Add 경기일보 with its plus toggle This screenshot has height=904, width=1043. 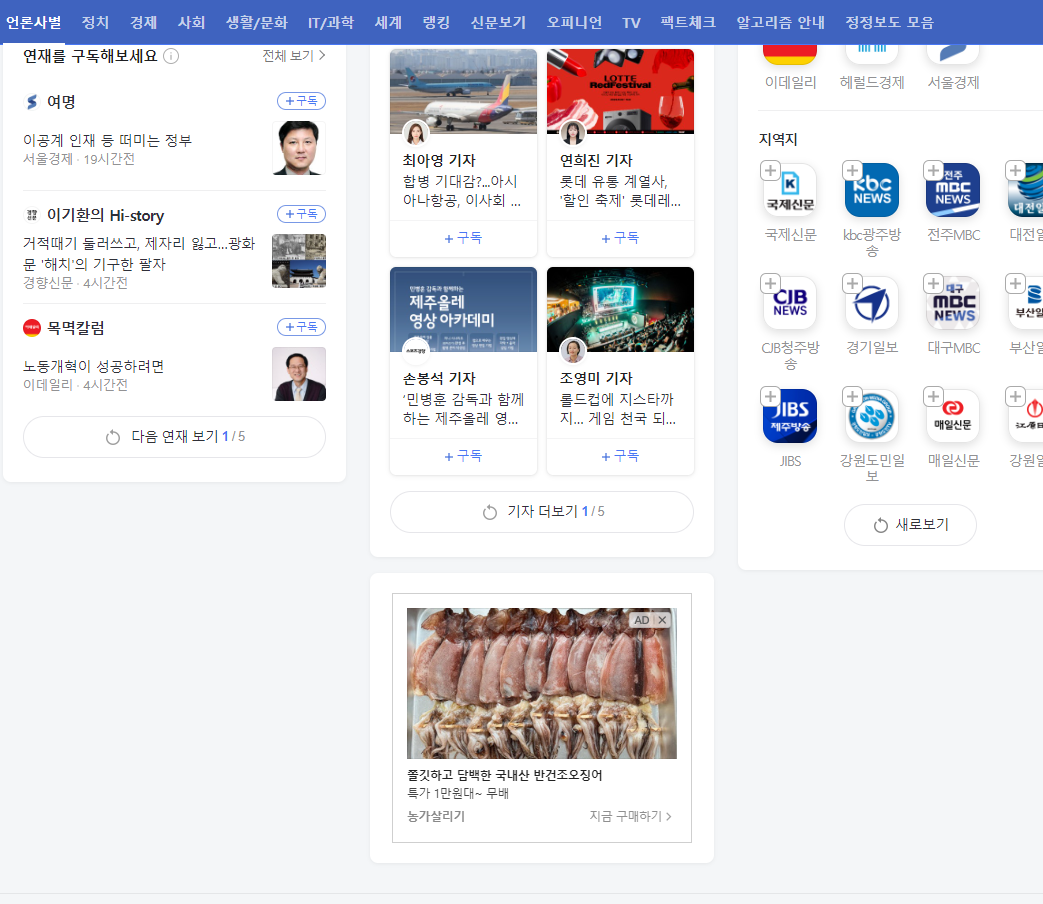[852, 283]
